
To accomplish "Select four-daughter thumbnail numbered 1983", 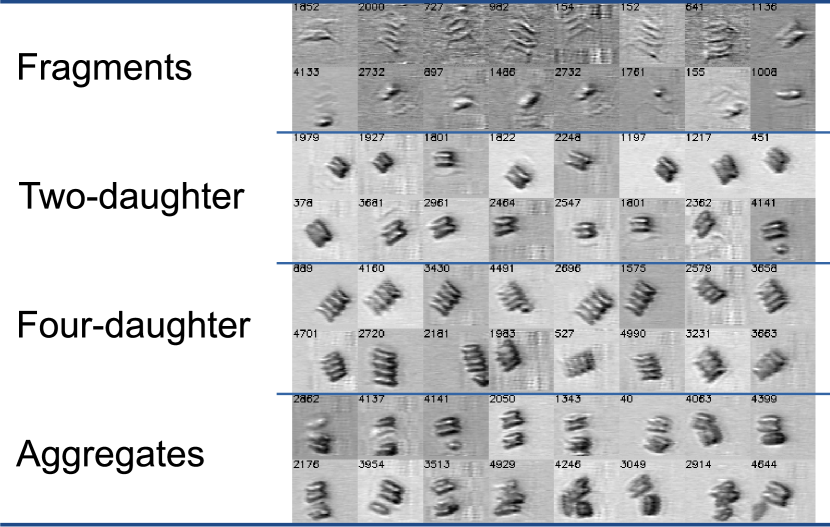I will pos(521,360).
